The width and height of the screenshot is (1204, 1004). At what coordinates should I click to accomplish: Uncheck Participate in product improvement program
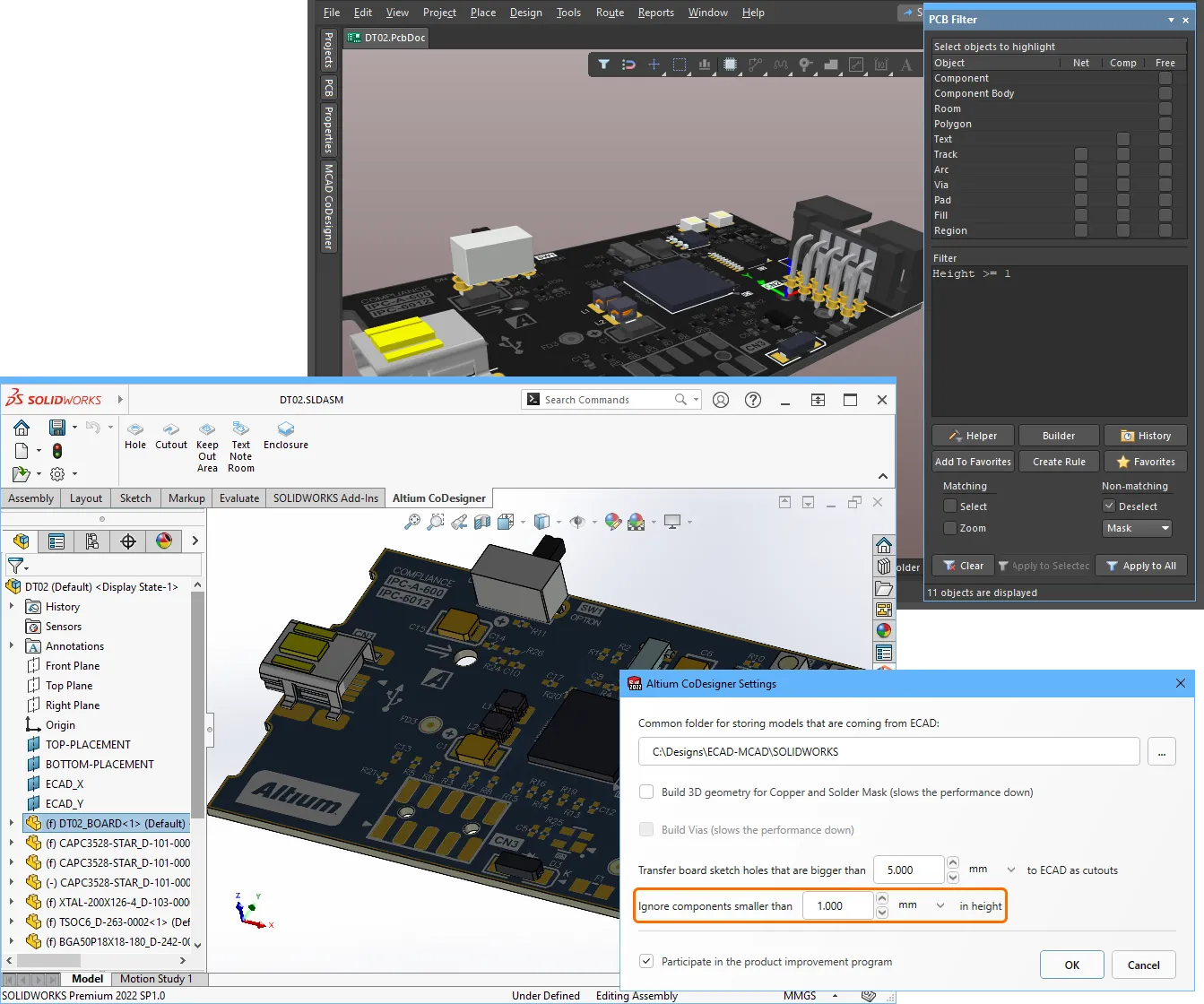tap(646, 961)
